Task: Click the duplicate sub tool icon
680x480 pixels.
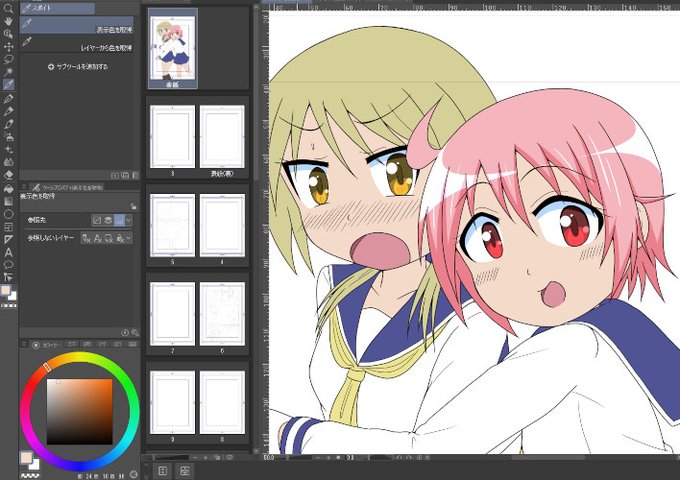Action: 125,175
